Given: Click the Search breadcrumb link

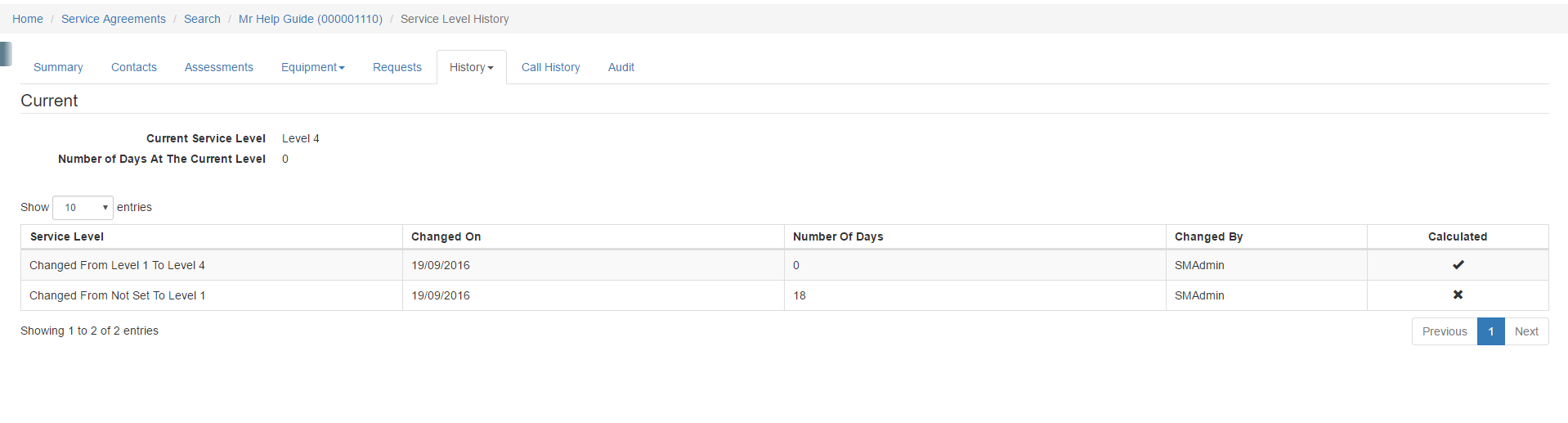Looking at the screenshot, I should tap(202, 19).
